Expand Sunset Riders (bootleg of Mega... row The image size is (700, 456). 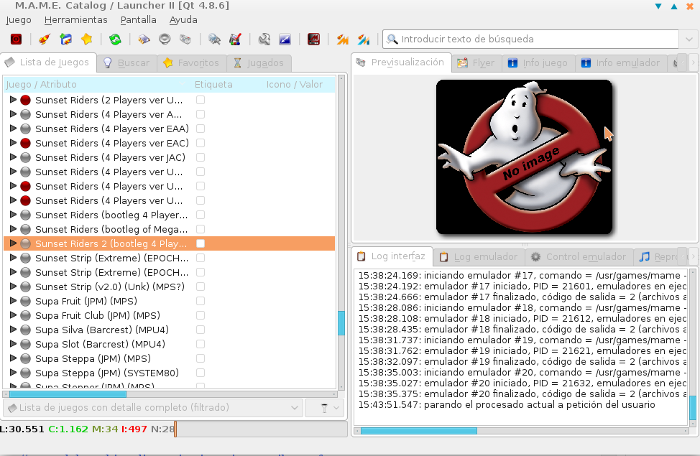(13, 229)
